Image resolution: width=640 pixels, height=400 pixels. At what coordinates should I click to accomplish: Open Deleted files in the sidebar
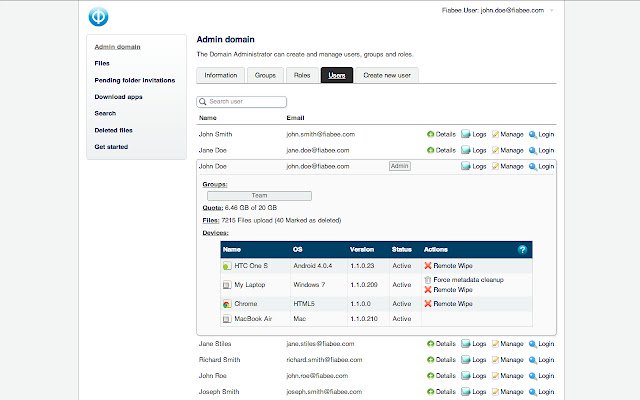point(113,130)
